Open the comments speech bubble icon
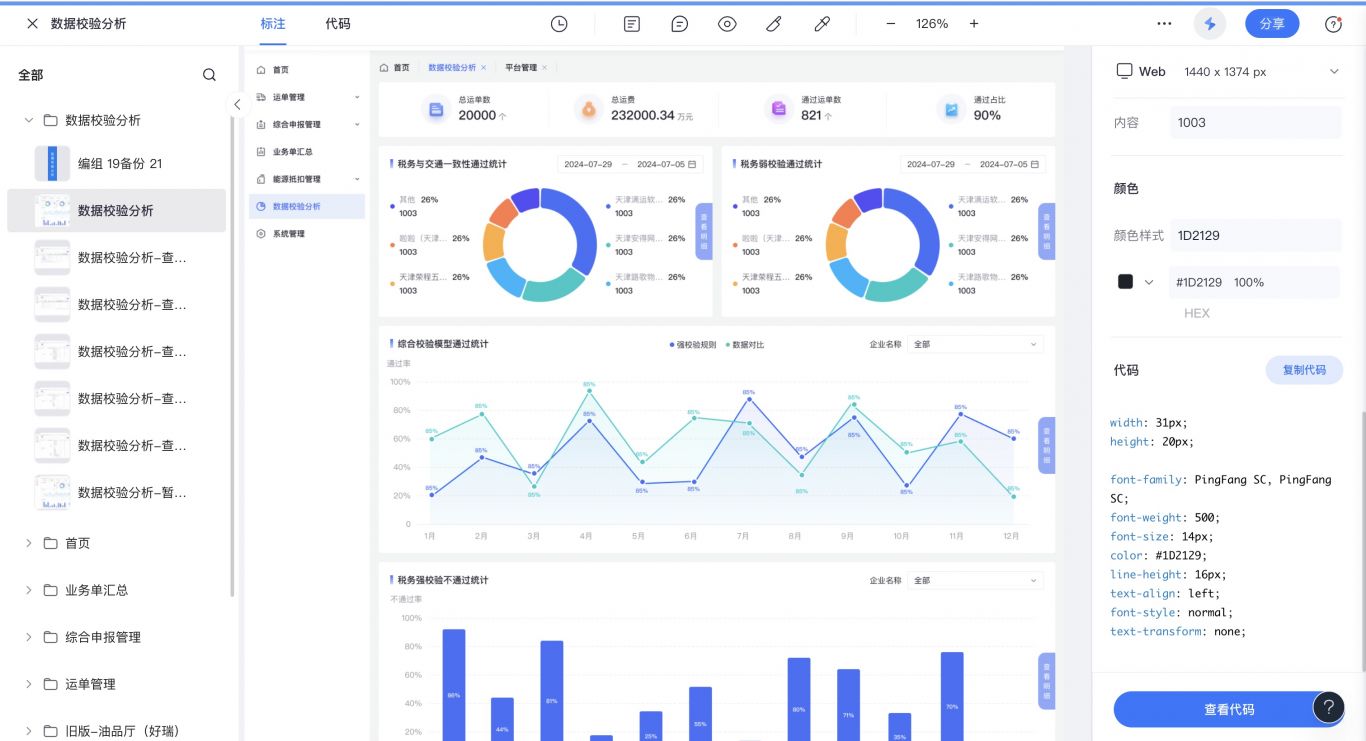The width and height of the screenshot is (1366, 741). pyautogui.click(x=680, y=24)
